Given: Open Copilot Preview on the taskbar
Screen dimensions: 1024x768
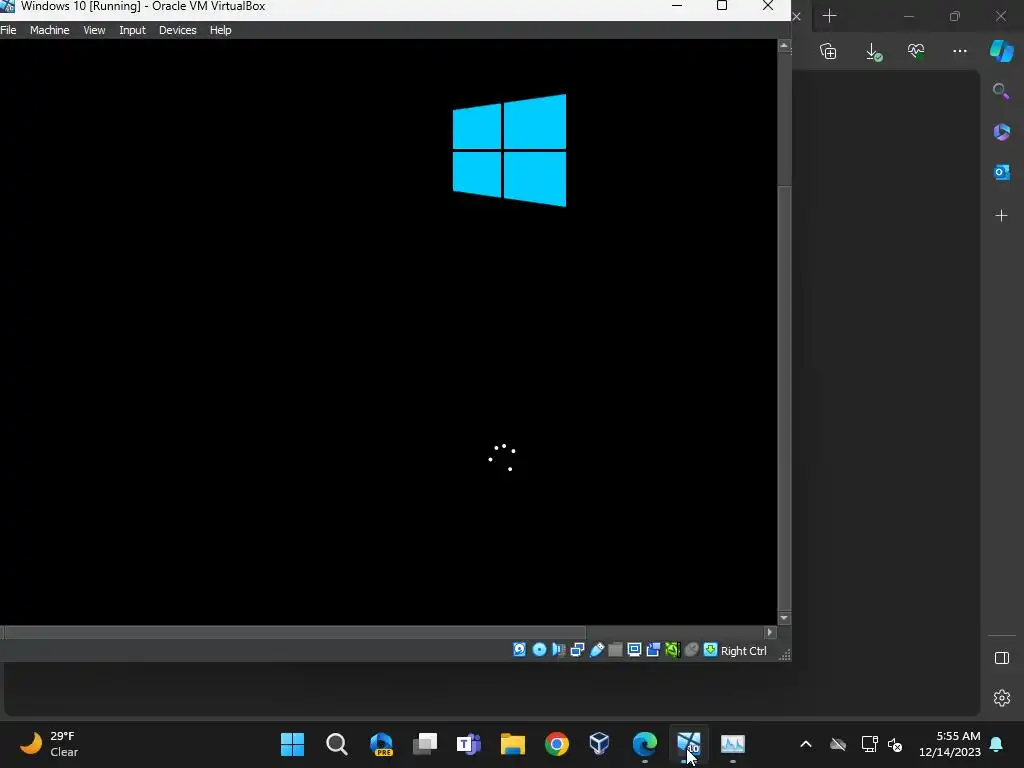Looking at the screenshot, I should click(x=381, y=744).
